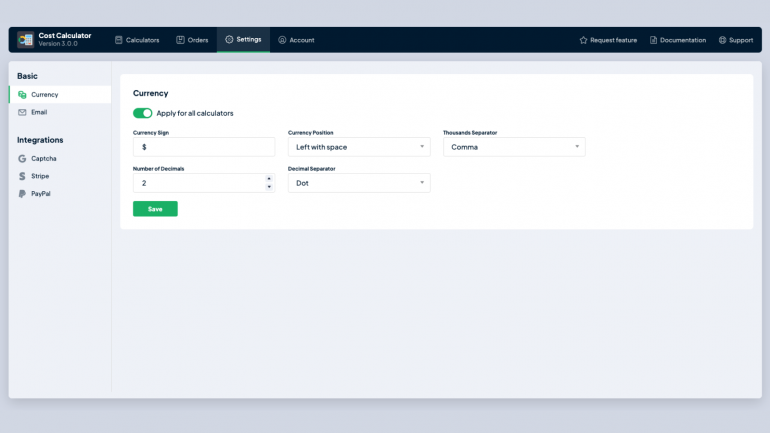Click the PayPal icon in Integrations

pos(22,194)
